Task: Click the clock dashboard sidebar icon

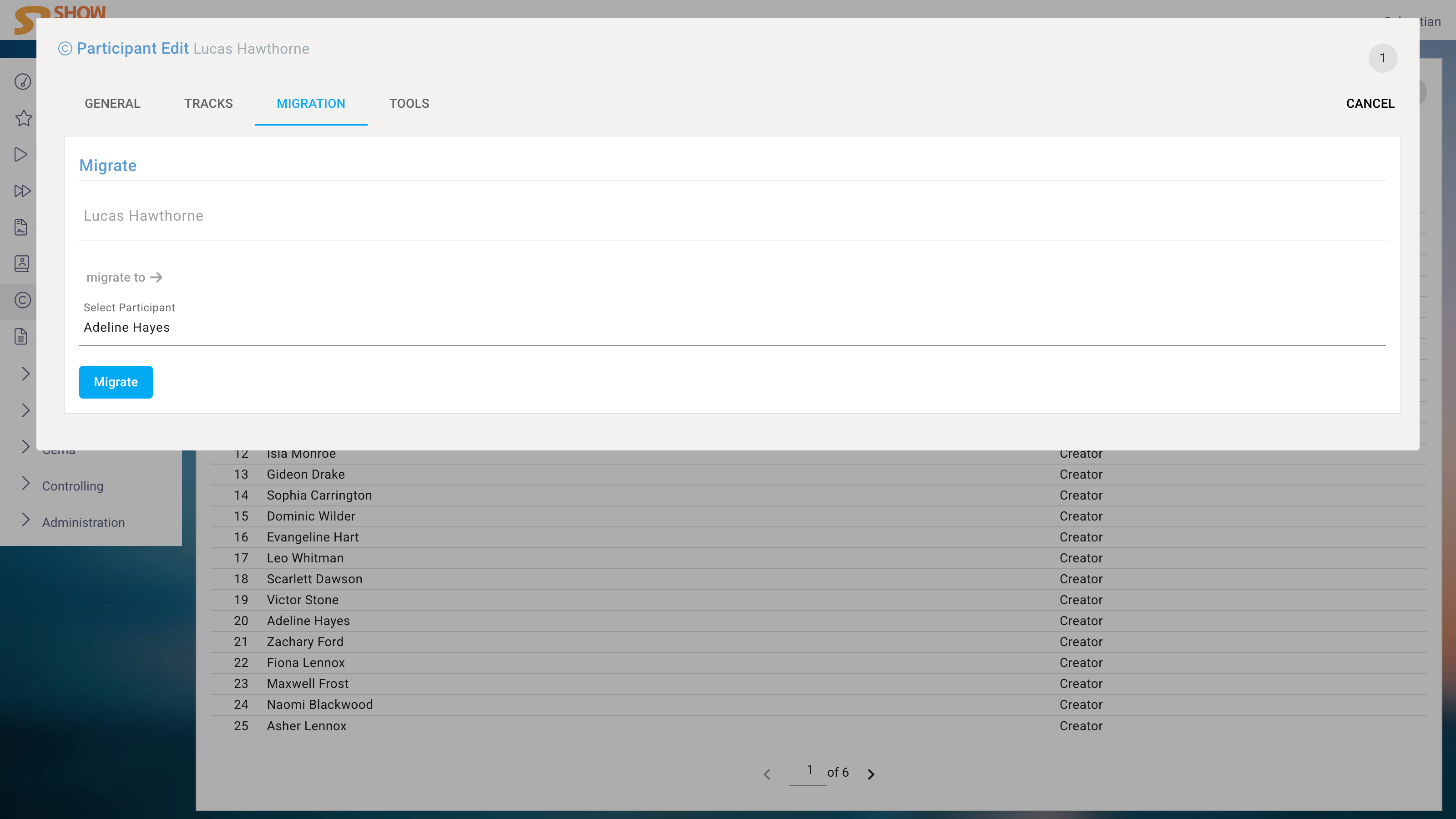Action: 23,82
